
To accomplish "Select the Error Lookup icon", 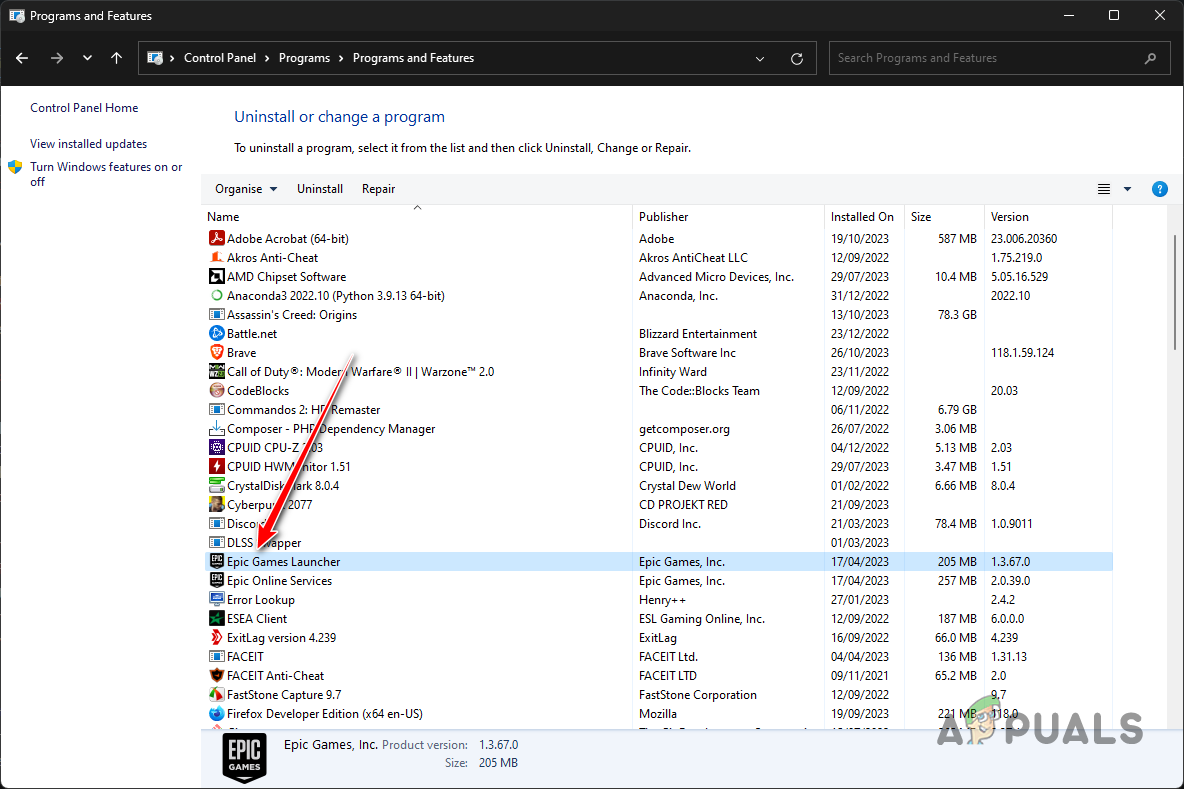I will point(217,599).
